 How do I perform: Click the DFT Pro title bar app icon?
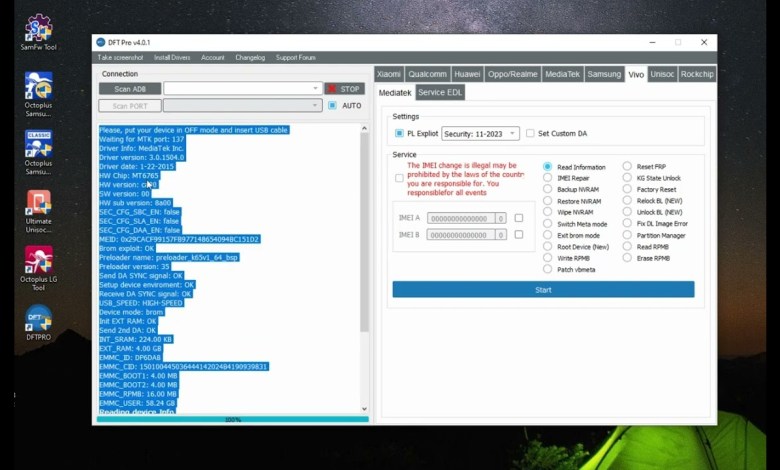[101, 42]
